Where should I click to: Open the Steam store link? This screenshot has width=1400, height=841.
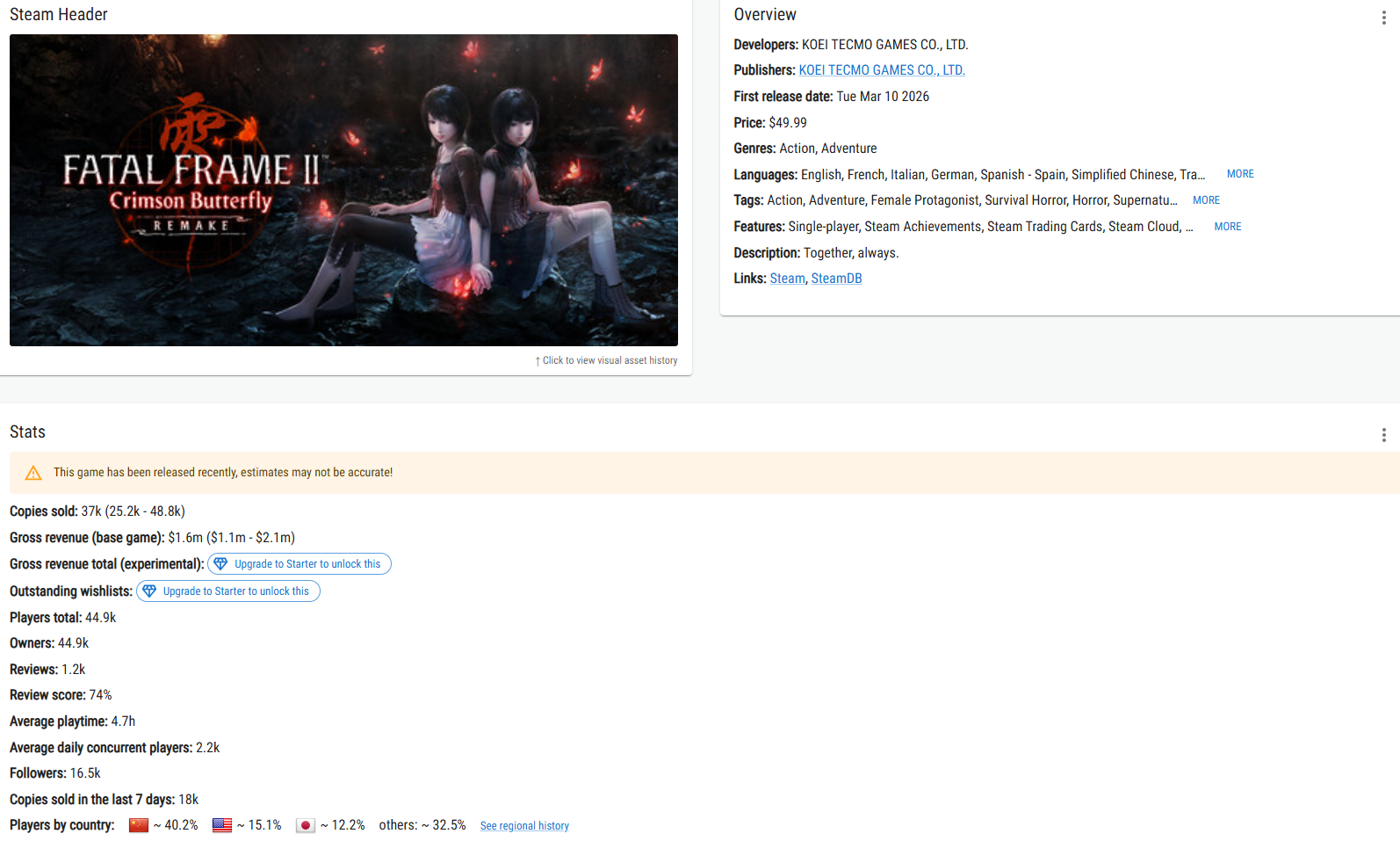tap(787, 279)
